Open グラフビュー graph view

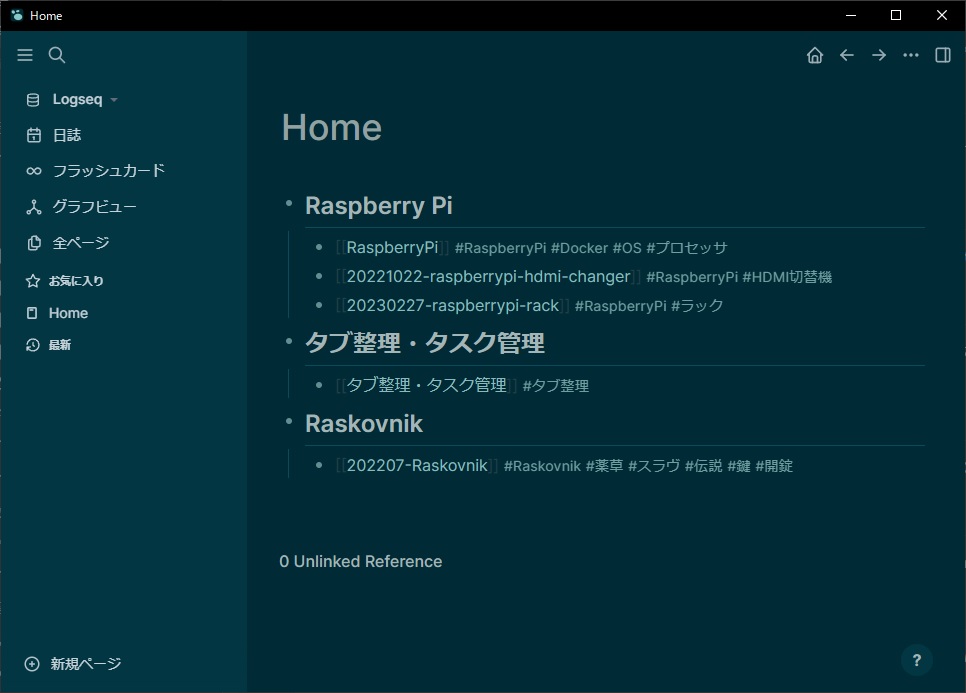94,206
